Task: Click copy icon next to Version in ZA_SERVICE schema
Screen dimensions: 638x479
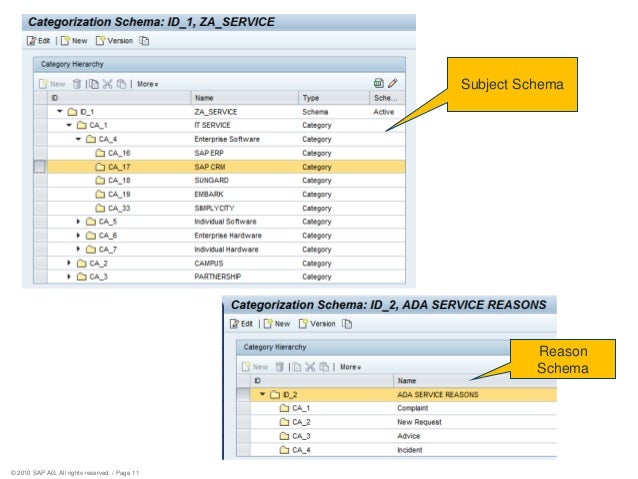Action: click(x=144, y=41)
